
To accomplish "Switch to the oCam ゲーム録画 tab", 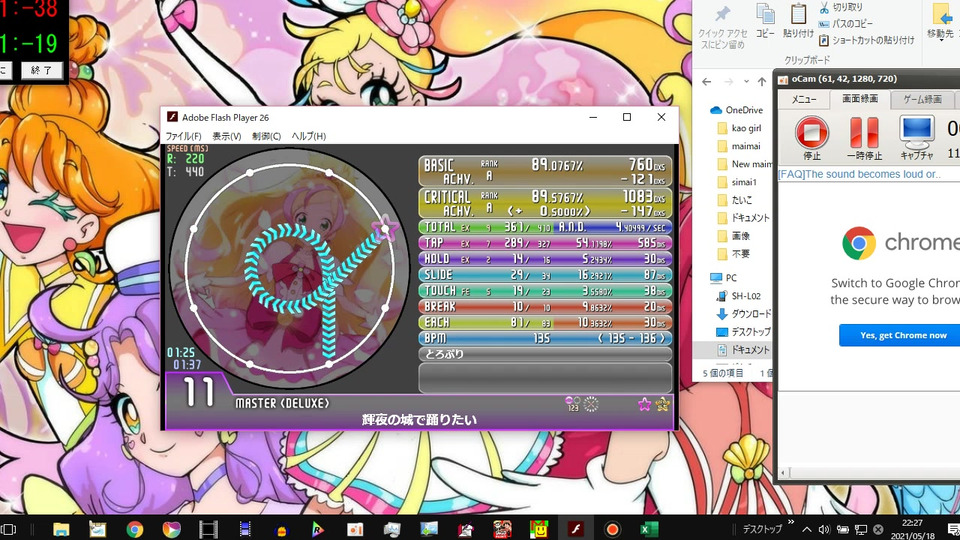I will pyautogui.click(x=922, y=99).
